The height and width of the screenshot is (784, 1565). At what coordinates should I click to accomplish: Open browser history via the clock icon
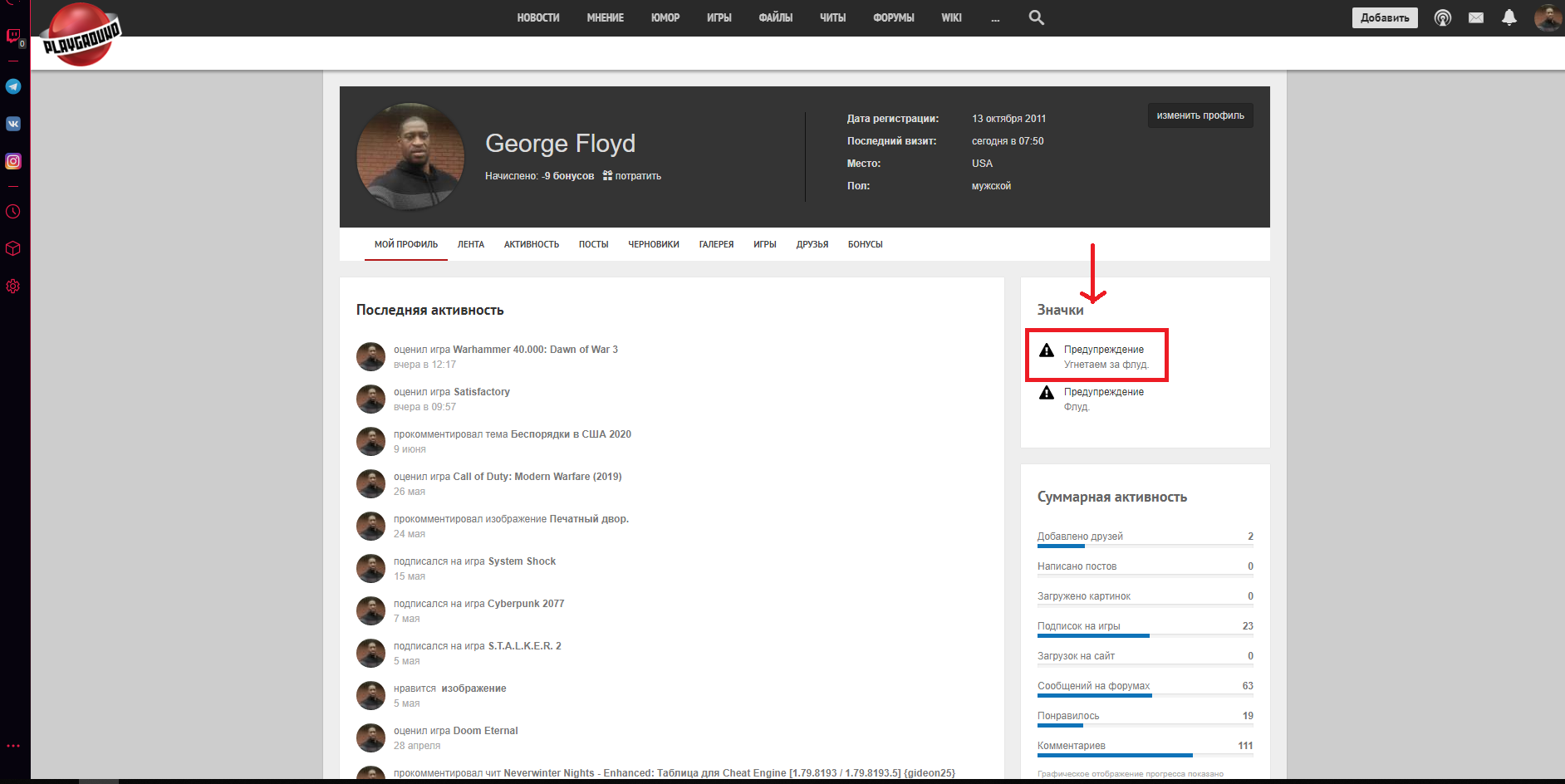(13, 212)
